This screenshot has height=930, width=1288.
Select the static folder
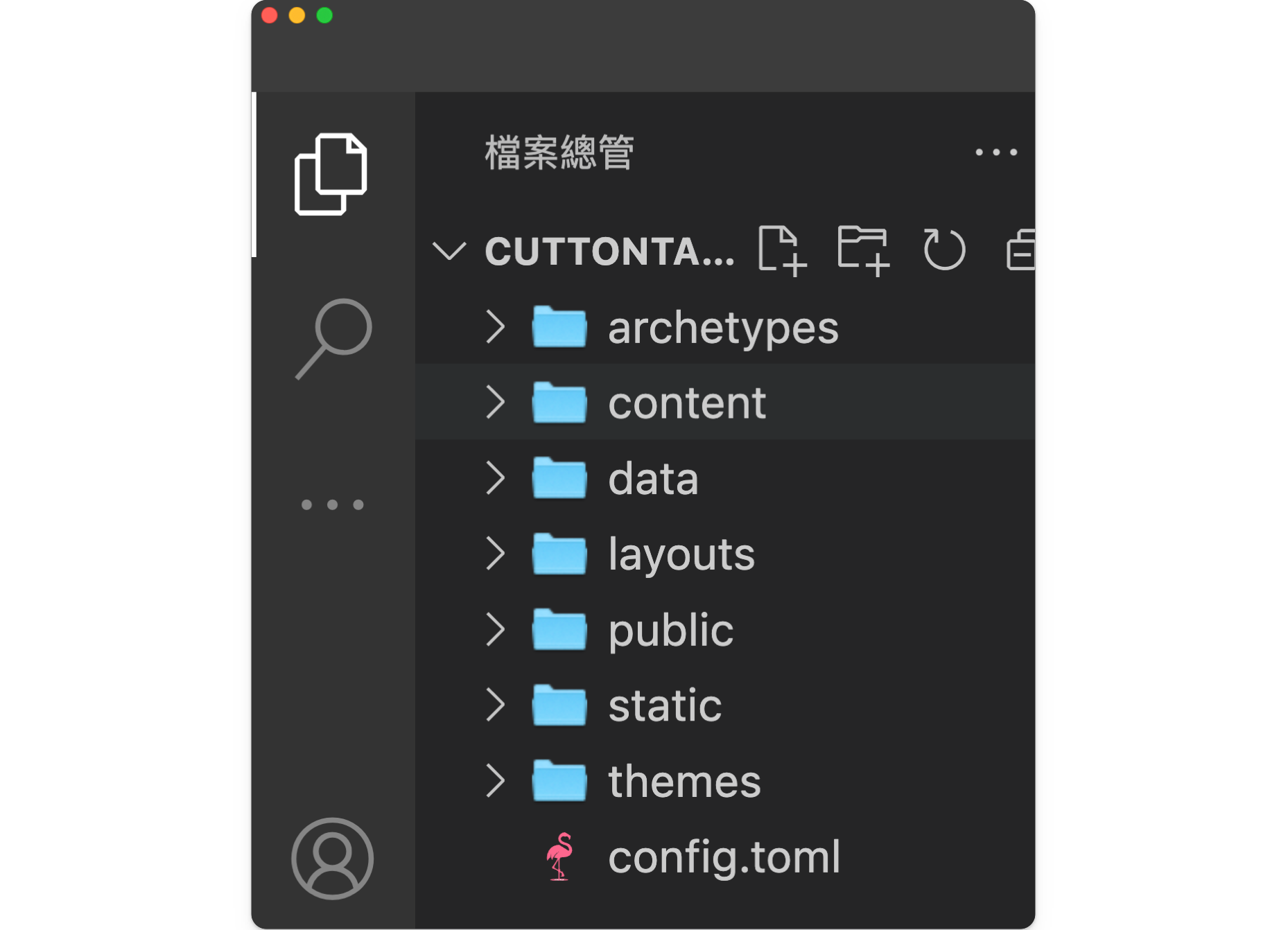pyautogui.click(x=665, y=705)
